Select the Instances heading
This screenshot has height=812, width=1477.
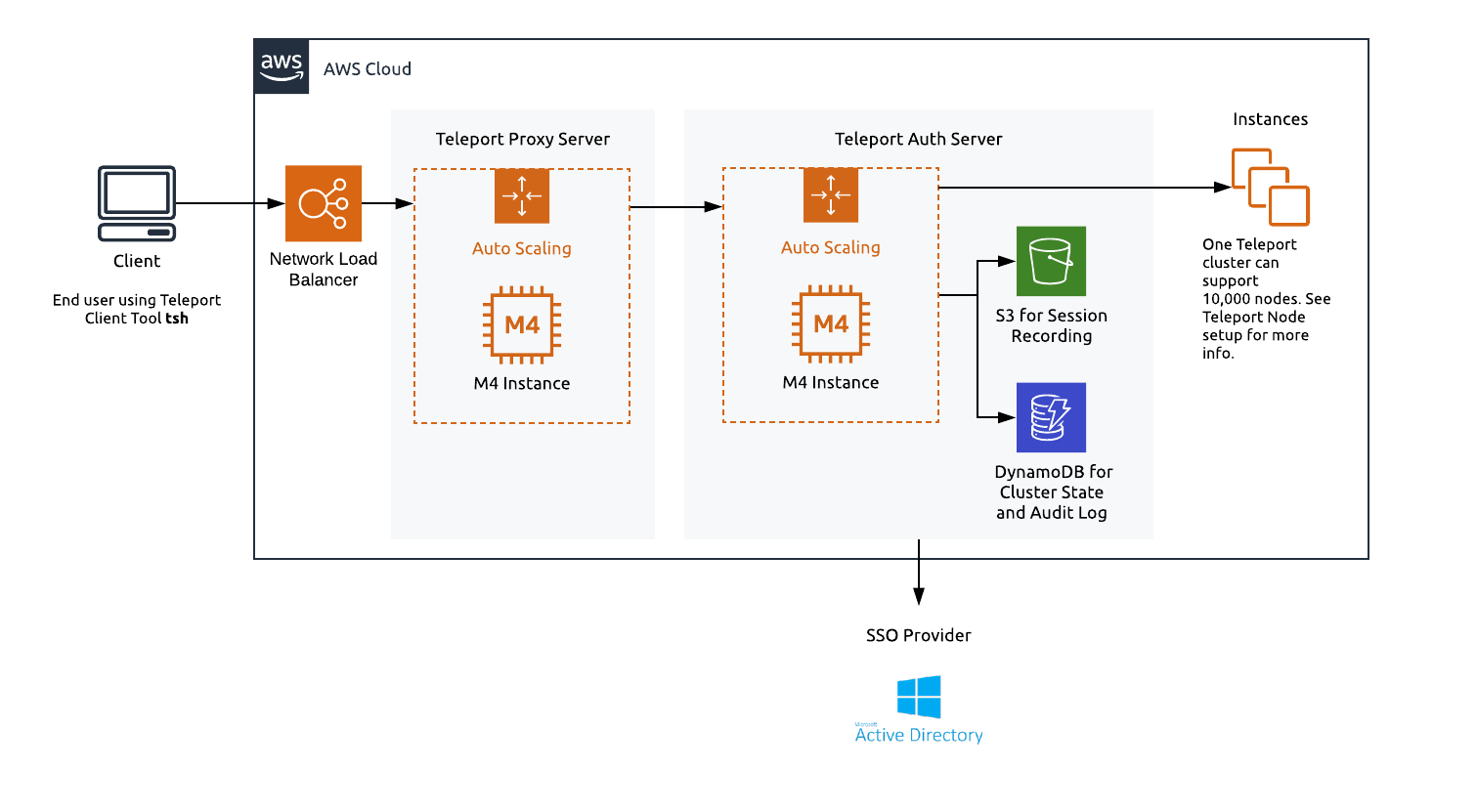coord(1271,119)
